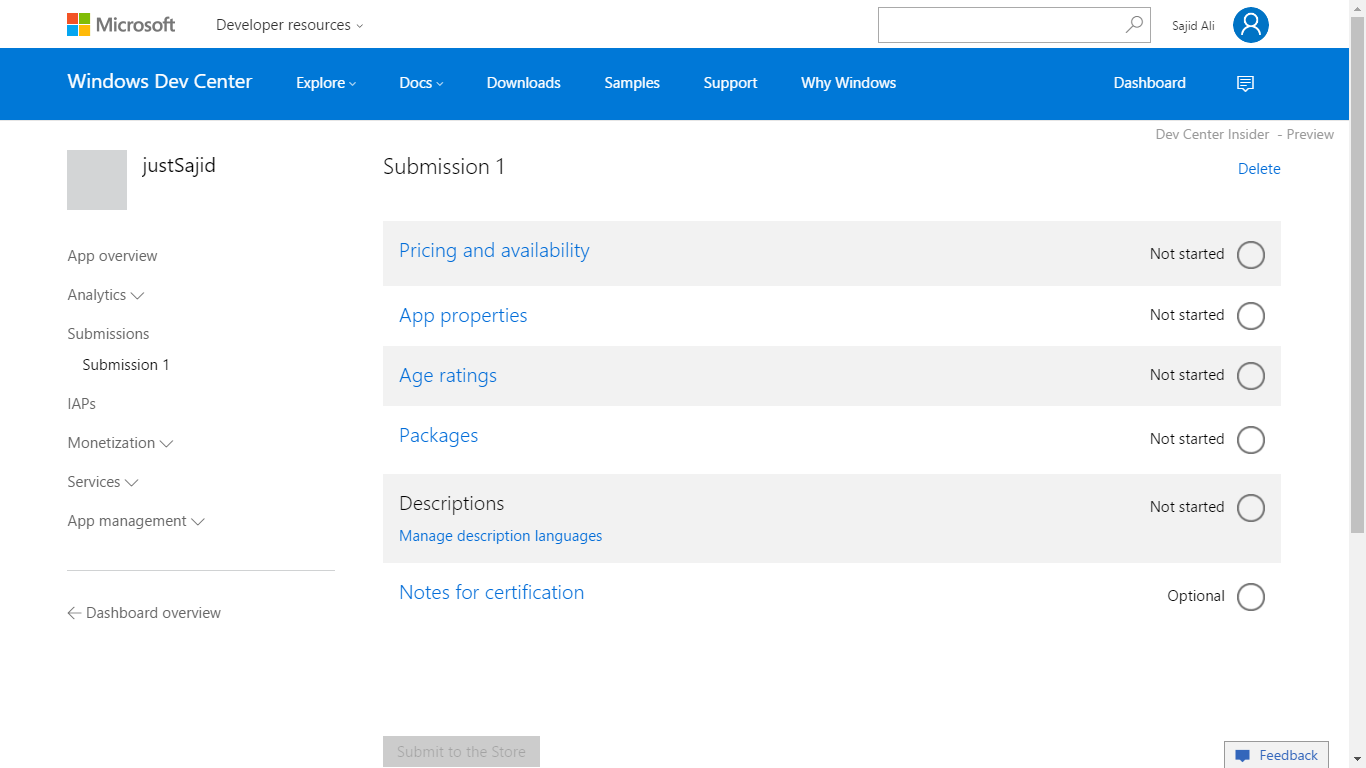Click the status circle for Age ratings
This screenshot has width=1366, height=768.
[1251, 376]
